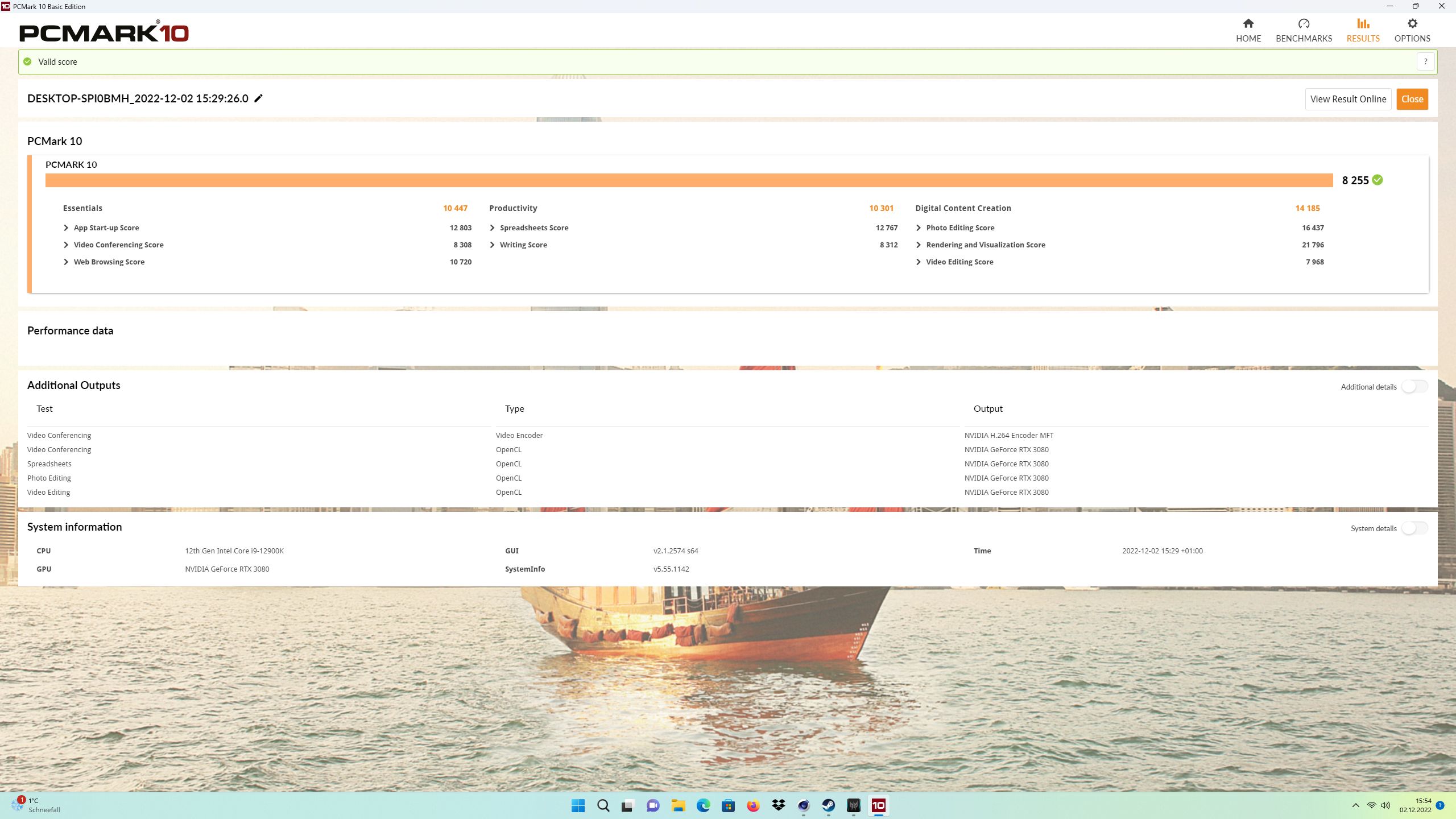Click the orange PCMark 10 score bar
Viewport: 1456px width, 819px height.
click(x=688, y=180)
